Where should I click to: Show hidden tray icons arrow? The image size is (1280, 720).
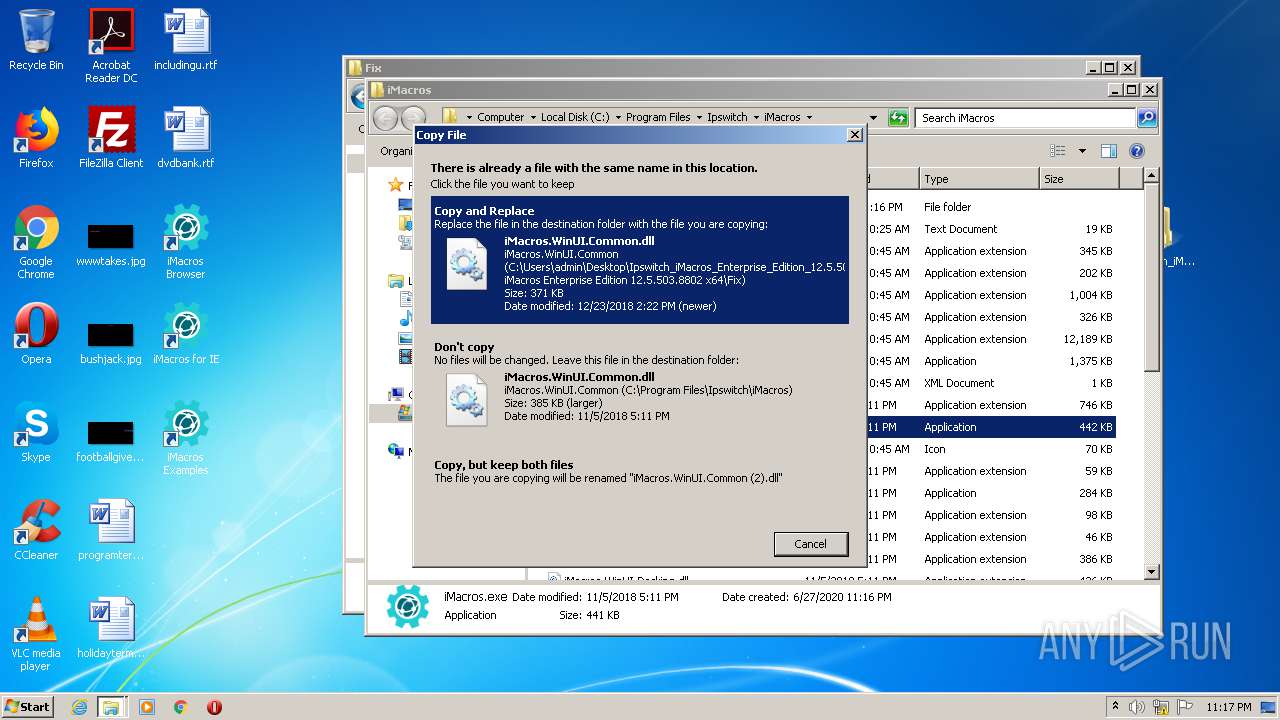point(1115,706)
